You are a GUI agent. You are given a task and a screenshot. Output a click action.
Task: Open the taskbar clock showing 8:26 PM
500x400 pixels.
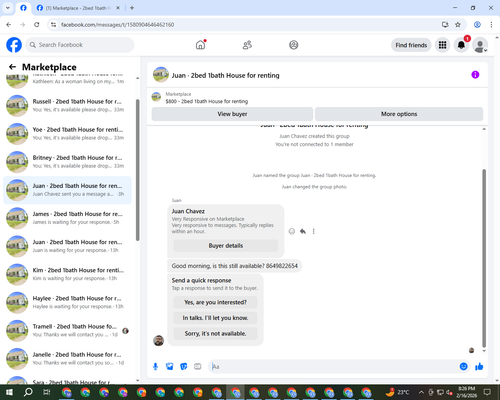[x=466, y=392]
